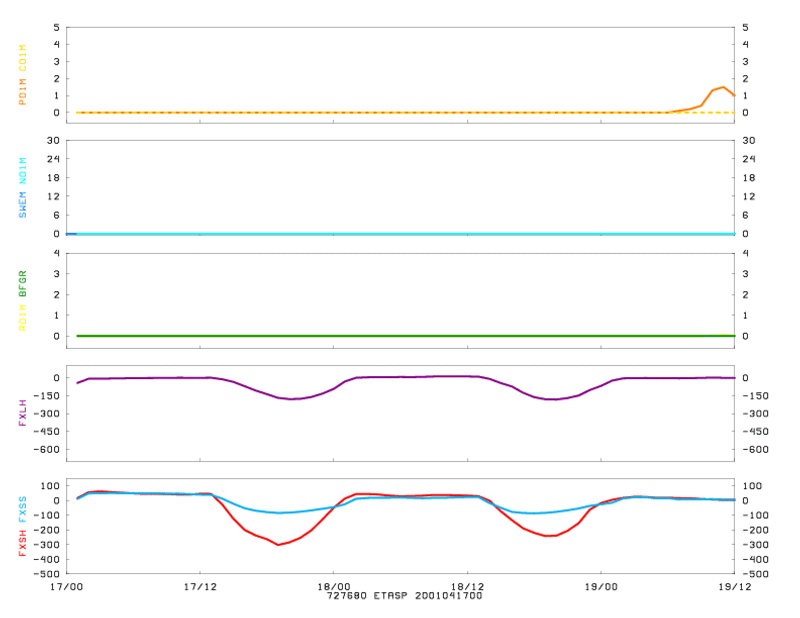Click the red FXSH axis label
The width and height of the screenshot is (800, 618).
click(x=22, y=543)
